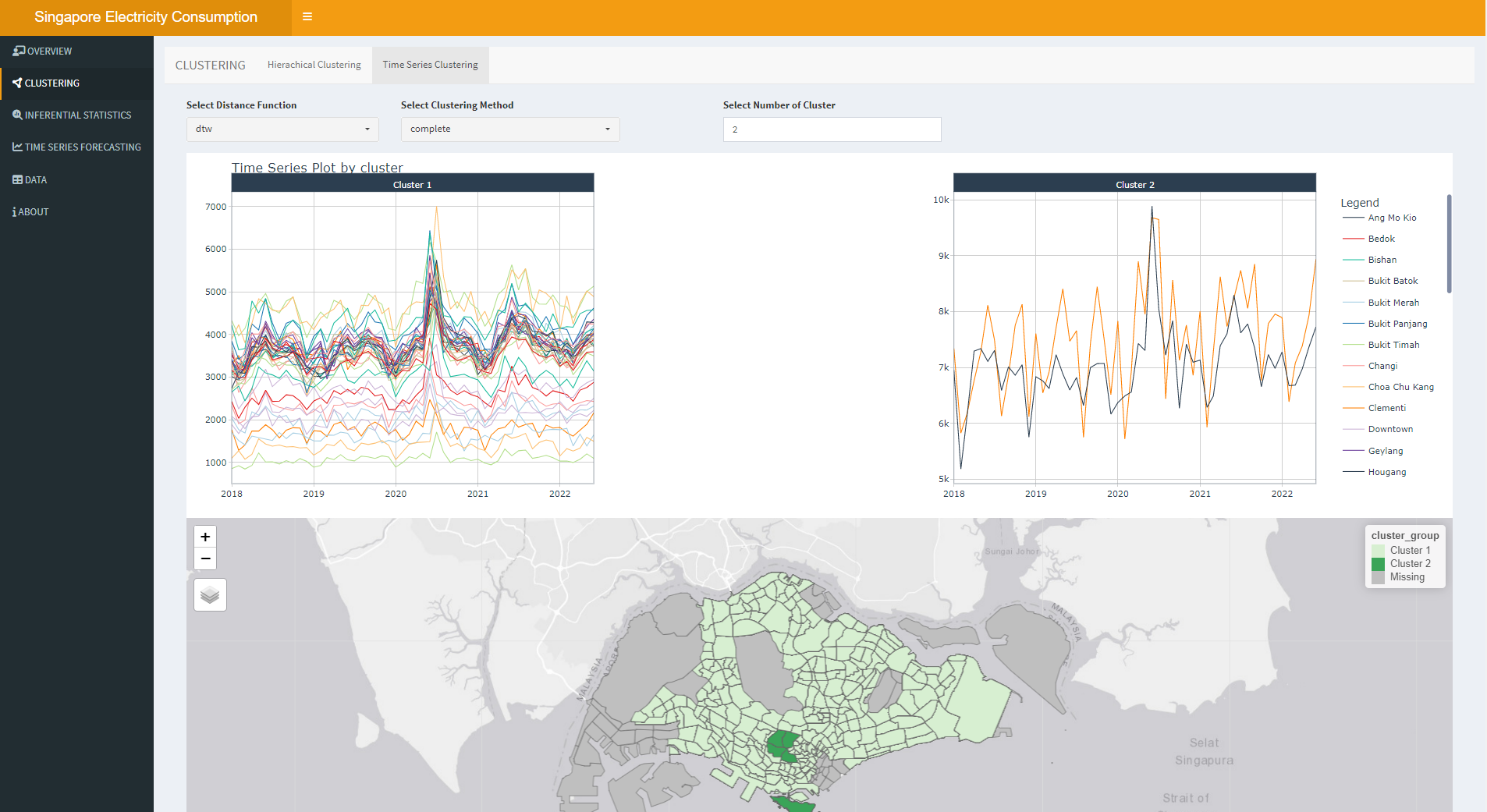1487x812 pixels.
Task: Open the About page in sidebar
Action: click(33, 212)
